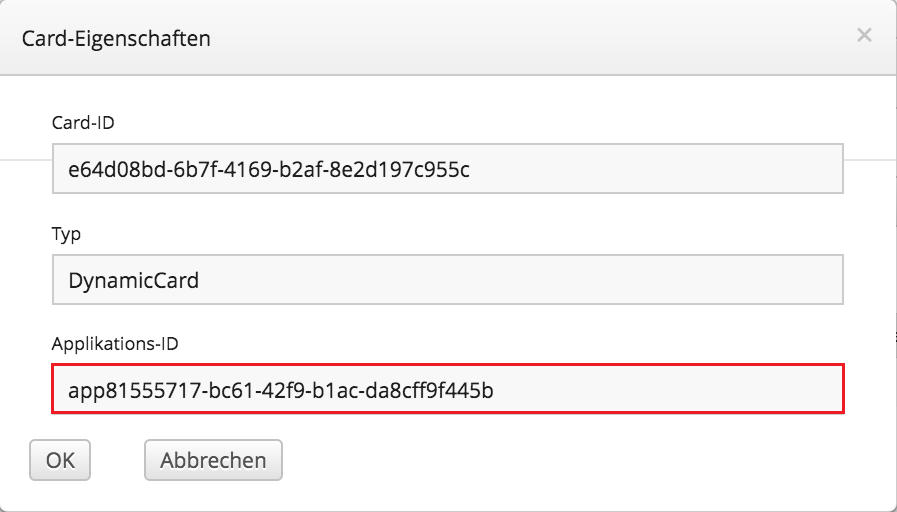The width and height of the screenshot is (897, 512).
Task: Activate the OK button beside Abbrechen
Action: [60, 460]
